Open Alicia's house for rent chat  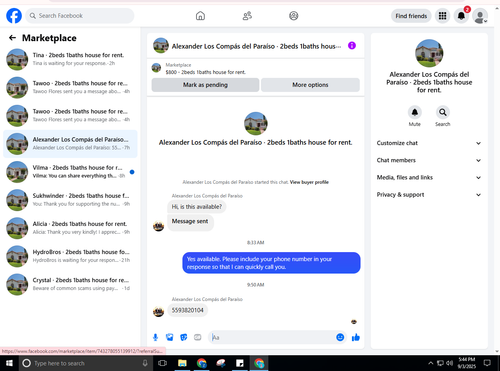point(70,228)
